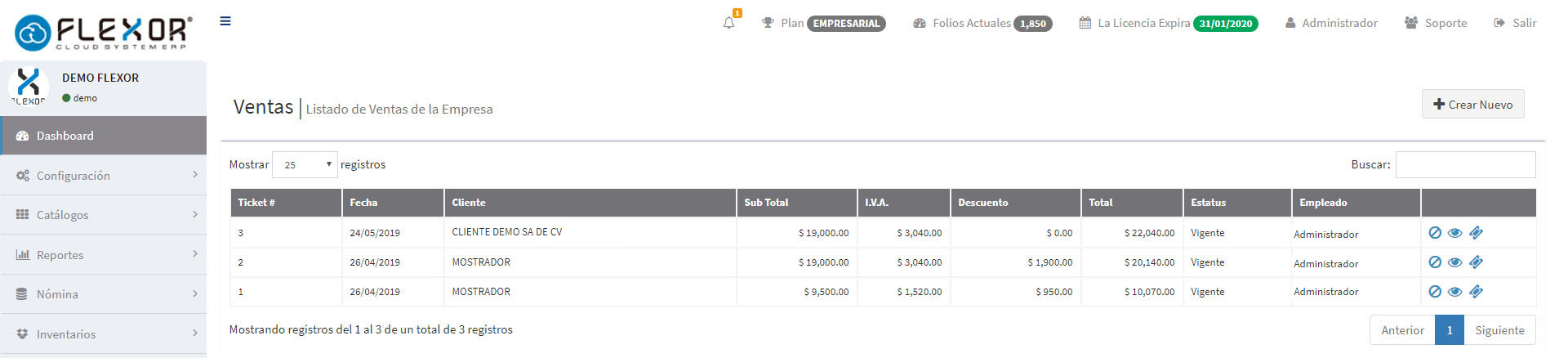View ticket 3 details via eye icon

tap(1454, 233)
